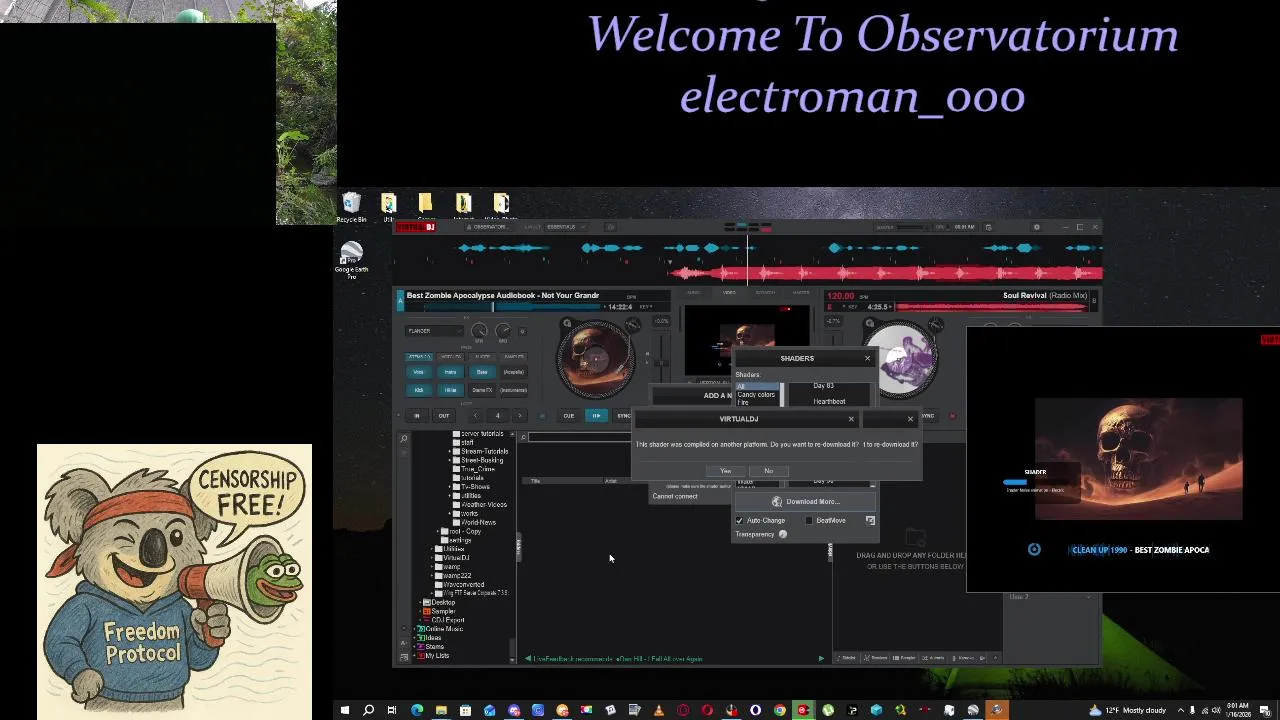Select the Stems tree item
The width and height of the screenshot is (1280, 720).
click(x=434, y=647)
